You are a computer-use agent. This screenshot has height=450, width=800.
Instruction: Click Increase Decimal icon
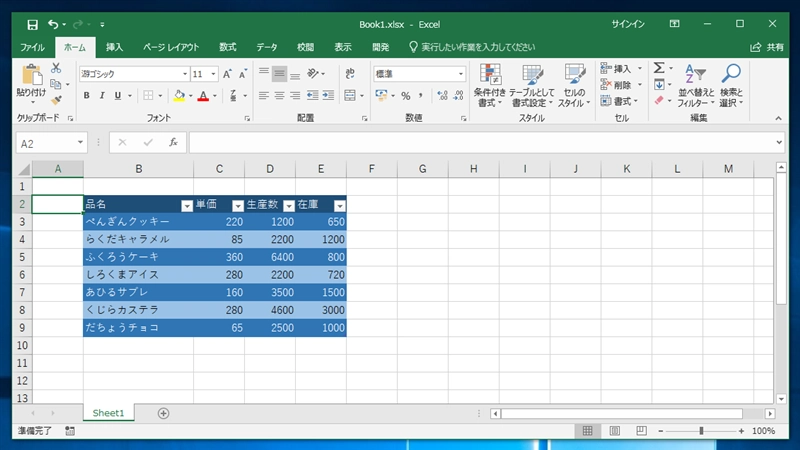442,95
